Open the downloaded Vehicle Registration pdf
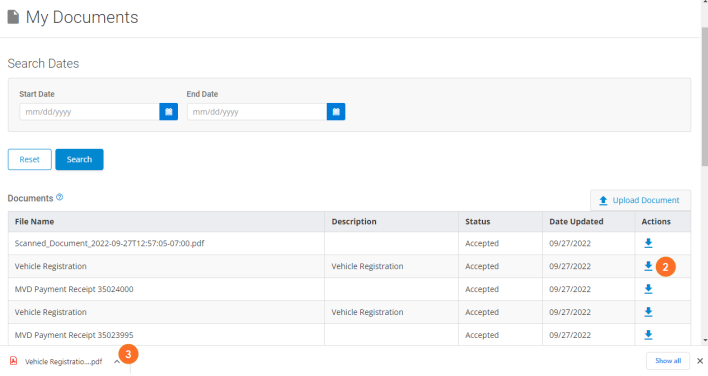 click(x=57, y=362)
